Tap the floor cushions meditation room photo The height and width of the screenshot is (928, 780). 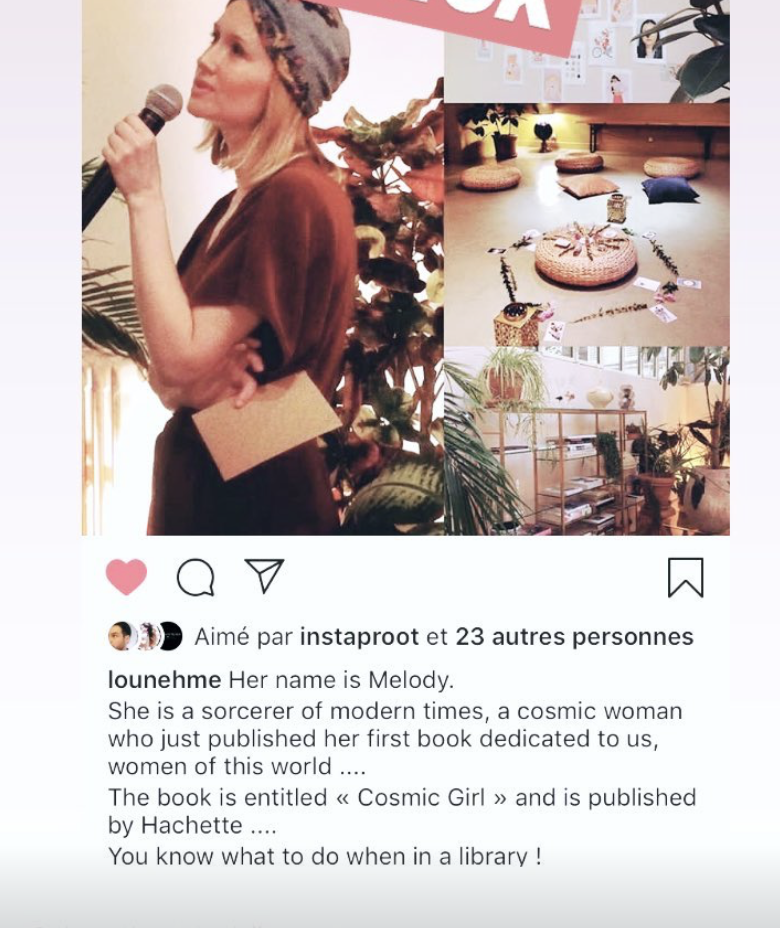586,225
